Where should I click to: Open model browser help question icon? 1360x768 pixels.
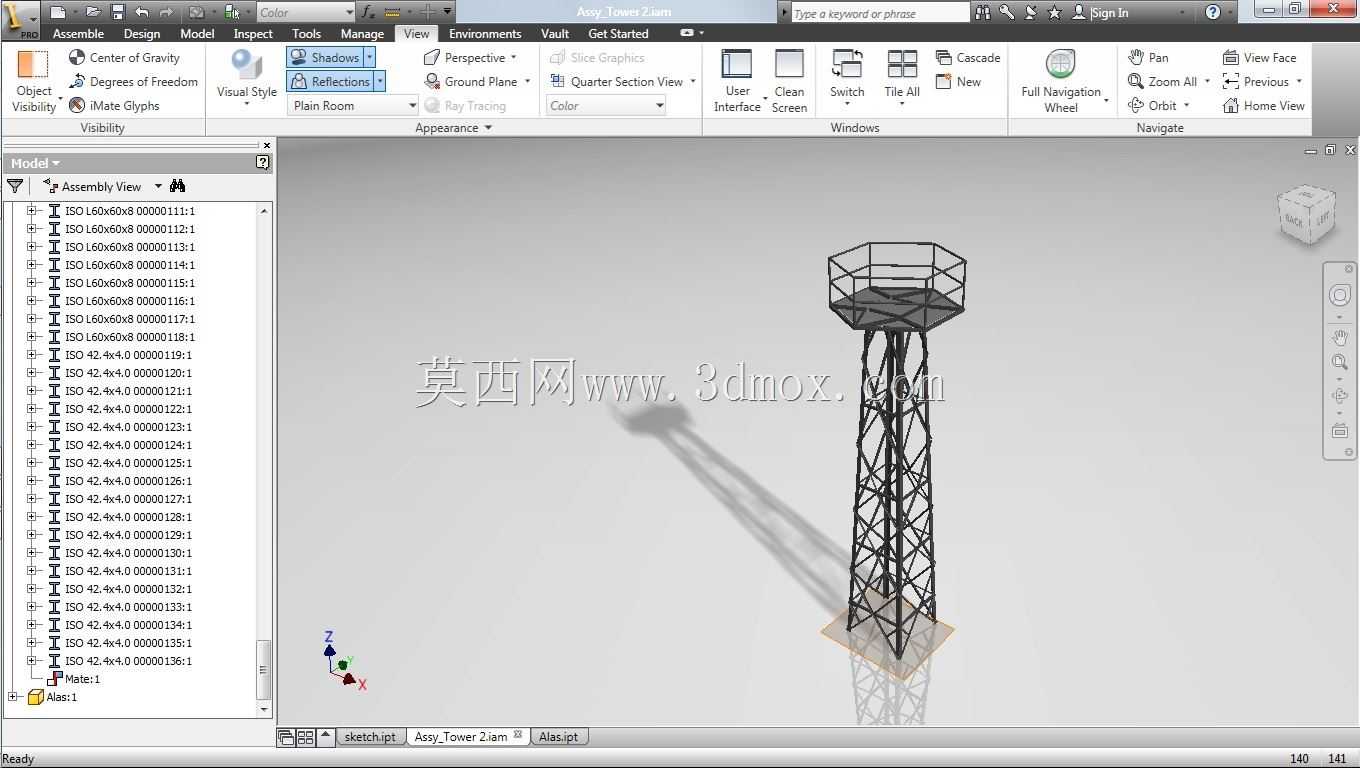tap(262, 162)
